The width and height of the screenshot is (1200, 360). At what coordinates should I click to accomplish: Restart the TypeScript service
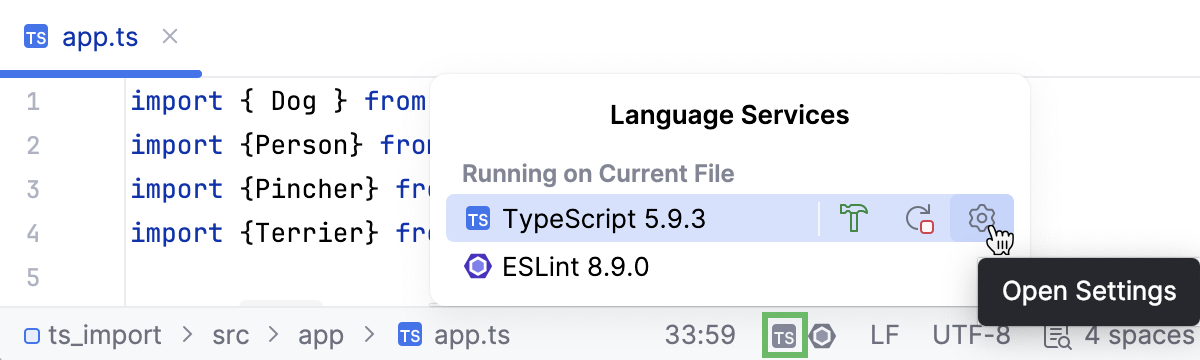(919, 218)
